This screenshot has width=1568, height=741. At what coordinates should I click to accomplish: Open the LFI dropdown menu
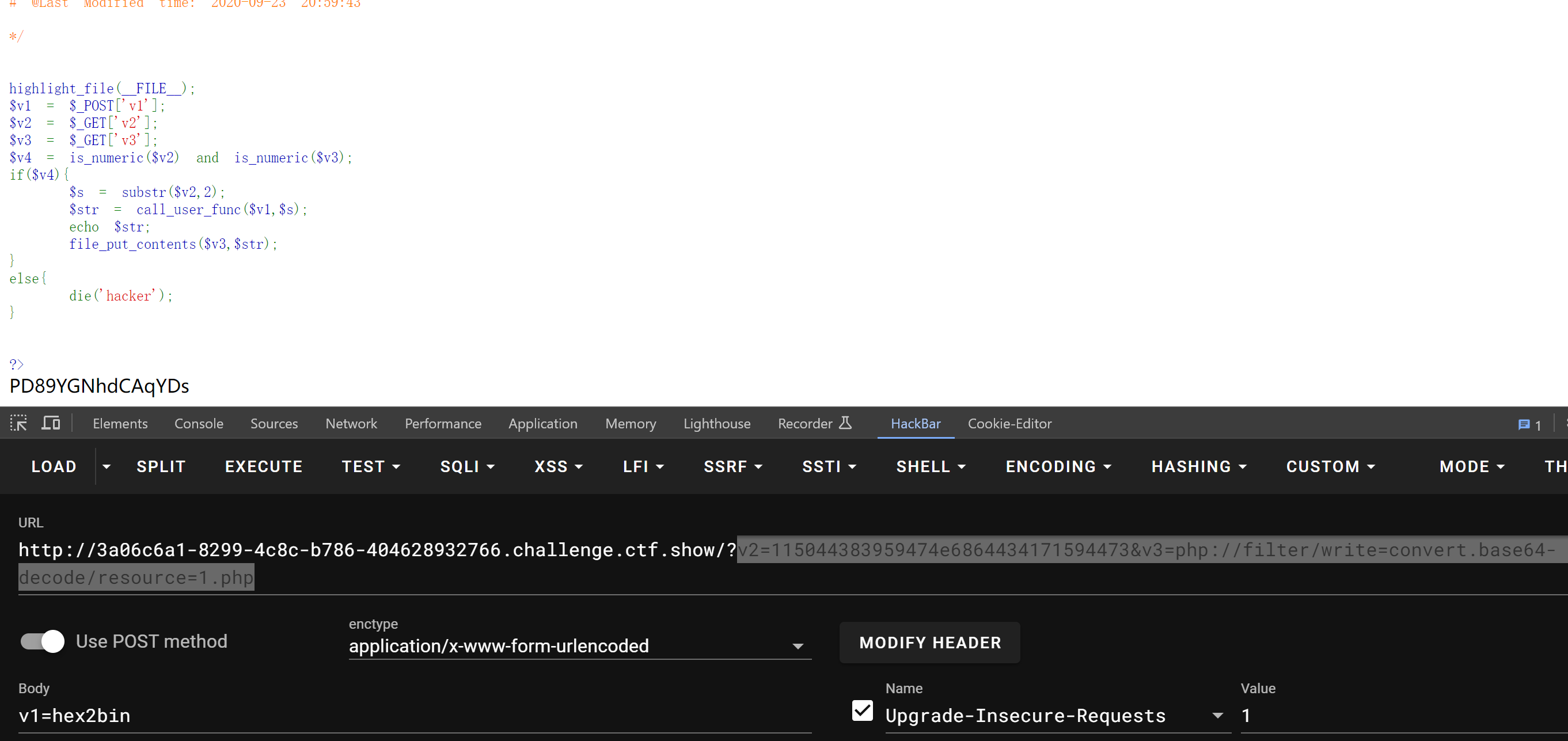[643, 466]
